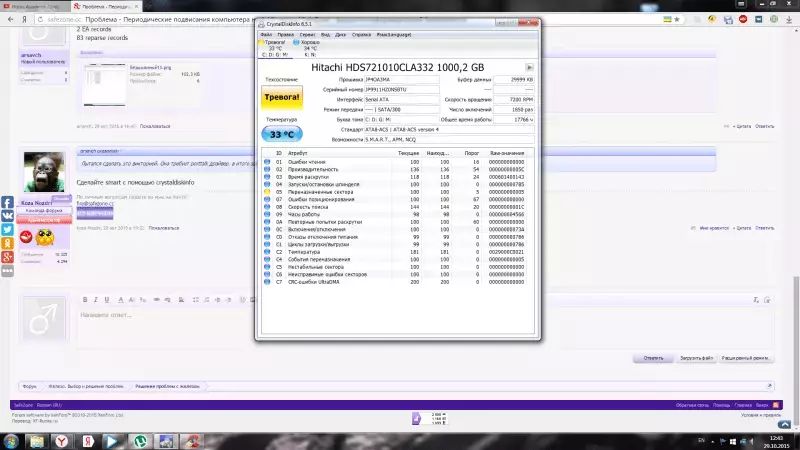Open arsavch user profile link
The width and height of the screenshot is (800, 450).
pos(31,55)
